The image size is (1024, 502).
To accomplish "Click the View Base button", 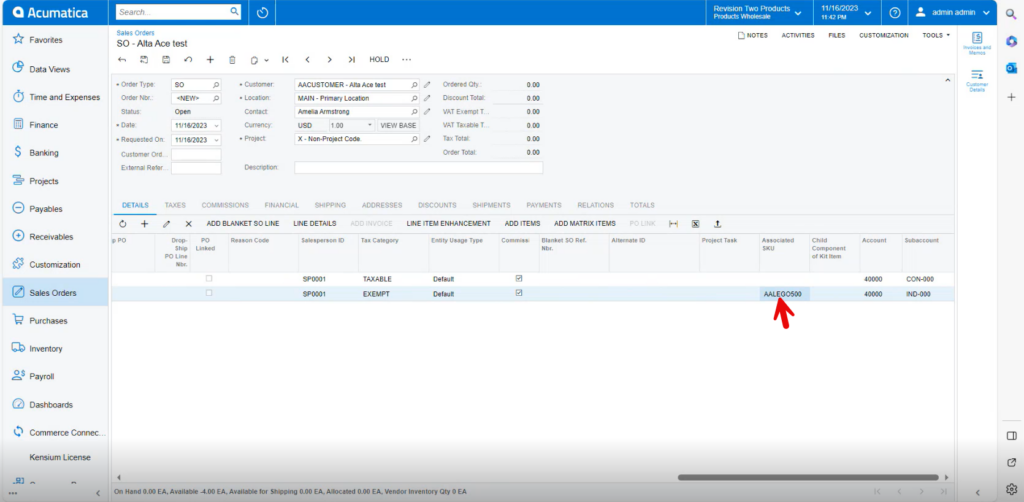I will pyautogui.click(x=398, y=125).
